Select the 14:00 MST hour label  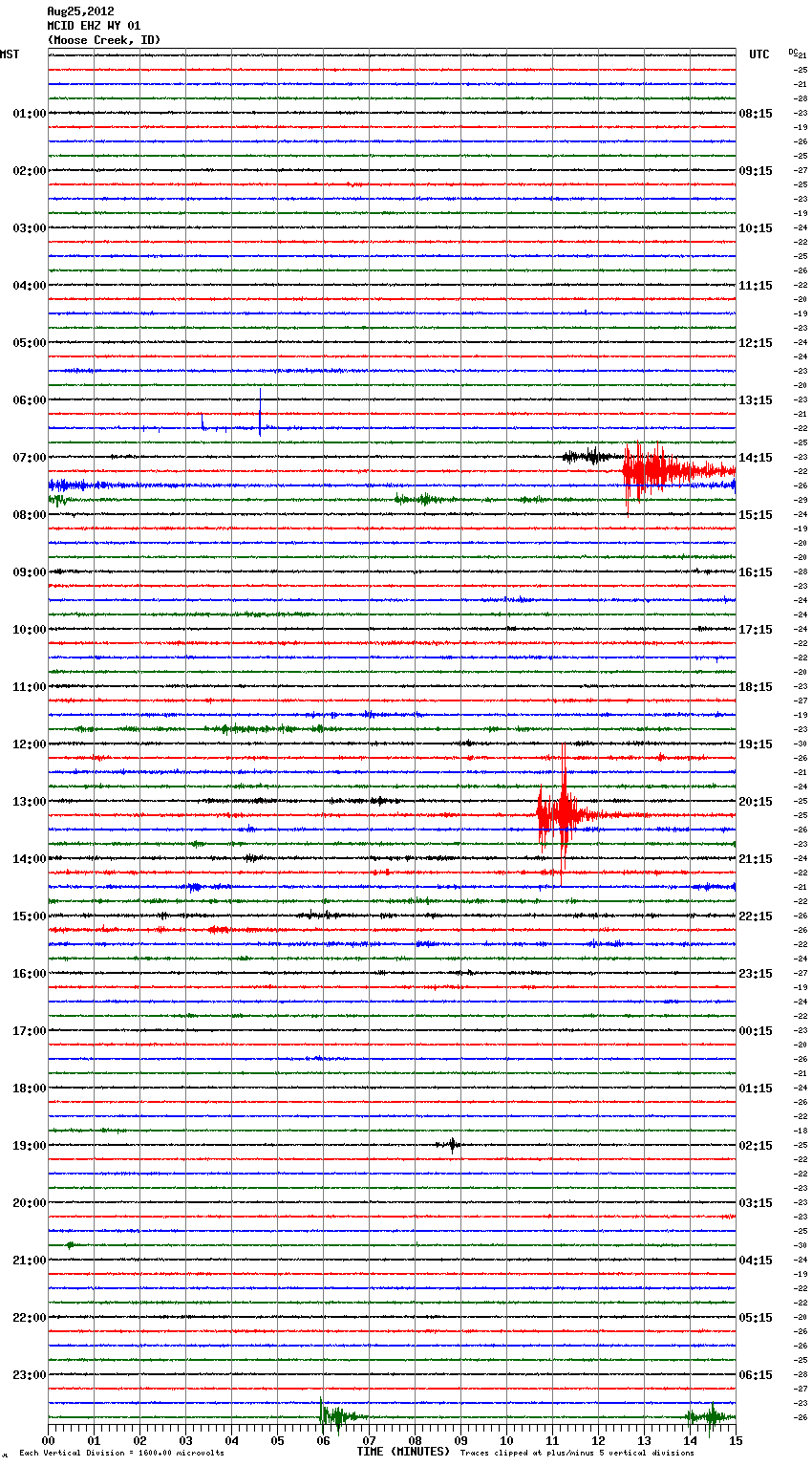pyautogui.click(x=30, y=859)
